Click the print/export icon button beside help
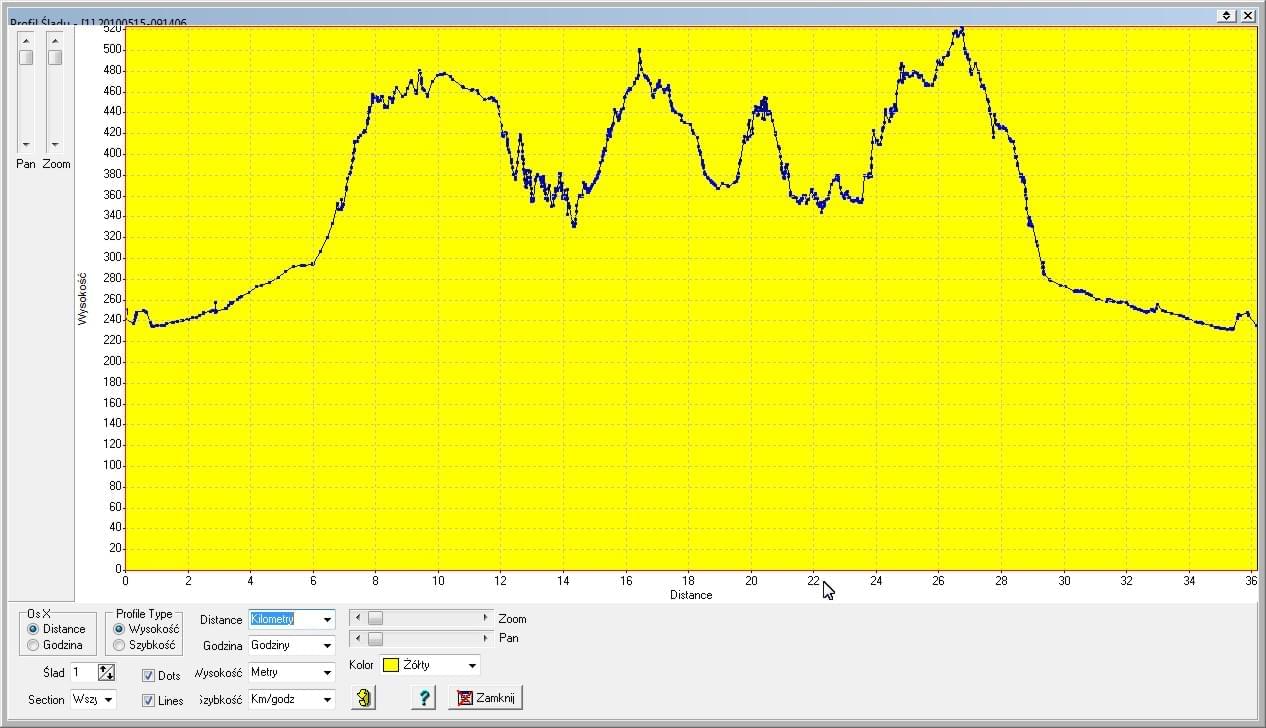Image resolution: width=1266 pixels, height=728 pixels. (x=363, y=698)
